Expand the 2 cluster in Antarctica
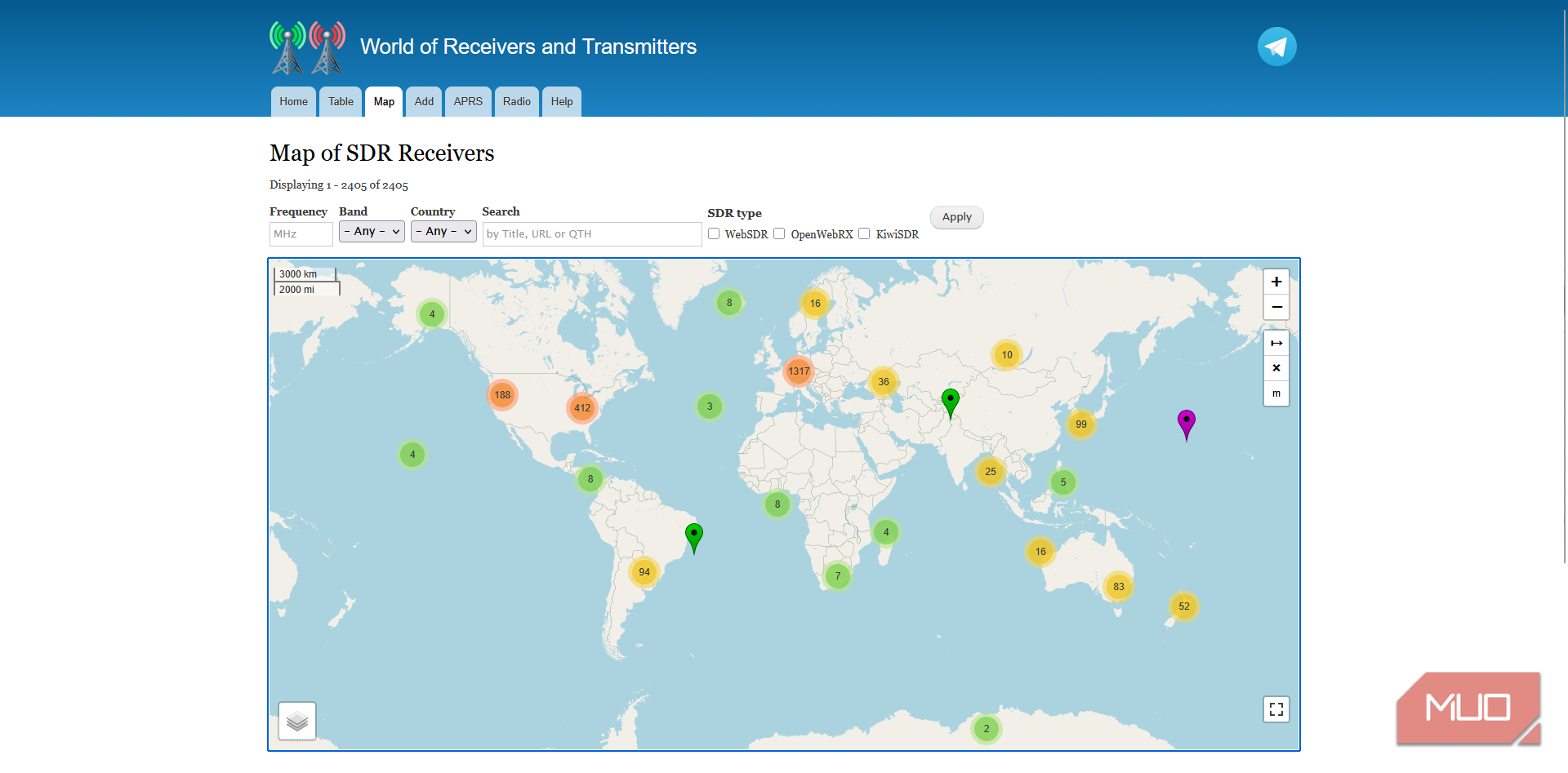1568x773 pixels. [987, 728]
